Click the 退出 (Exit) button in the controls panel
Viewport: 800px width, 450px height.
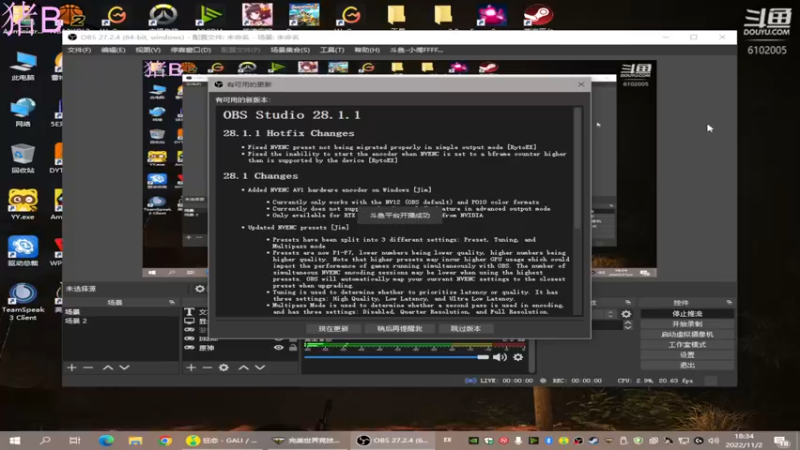coord(687,365)
